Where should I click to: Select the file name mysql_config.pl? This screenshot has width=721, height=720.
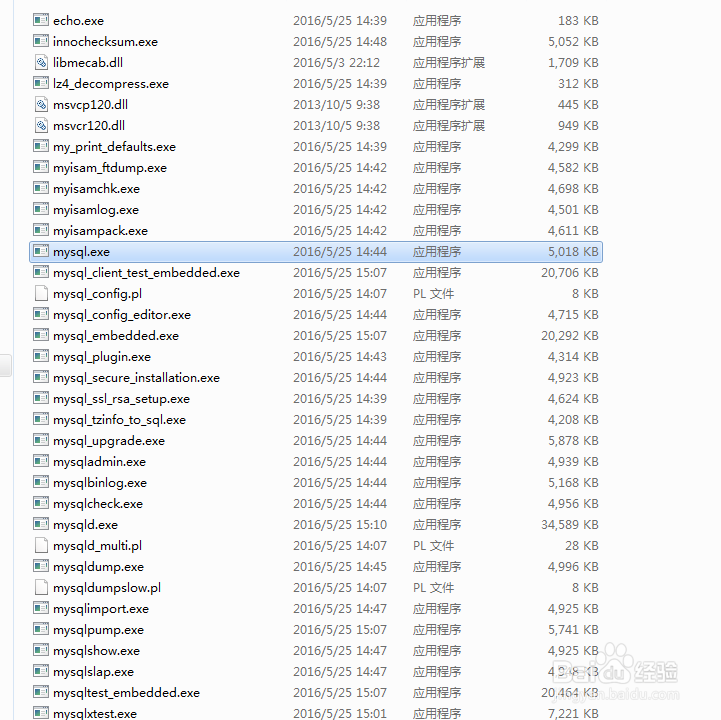(97, 294)
